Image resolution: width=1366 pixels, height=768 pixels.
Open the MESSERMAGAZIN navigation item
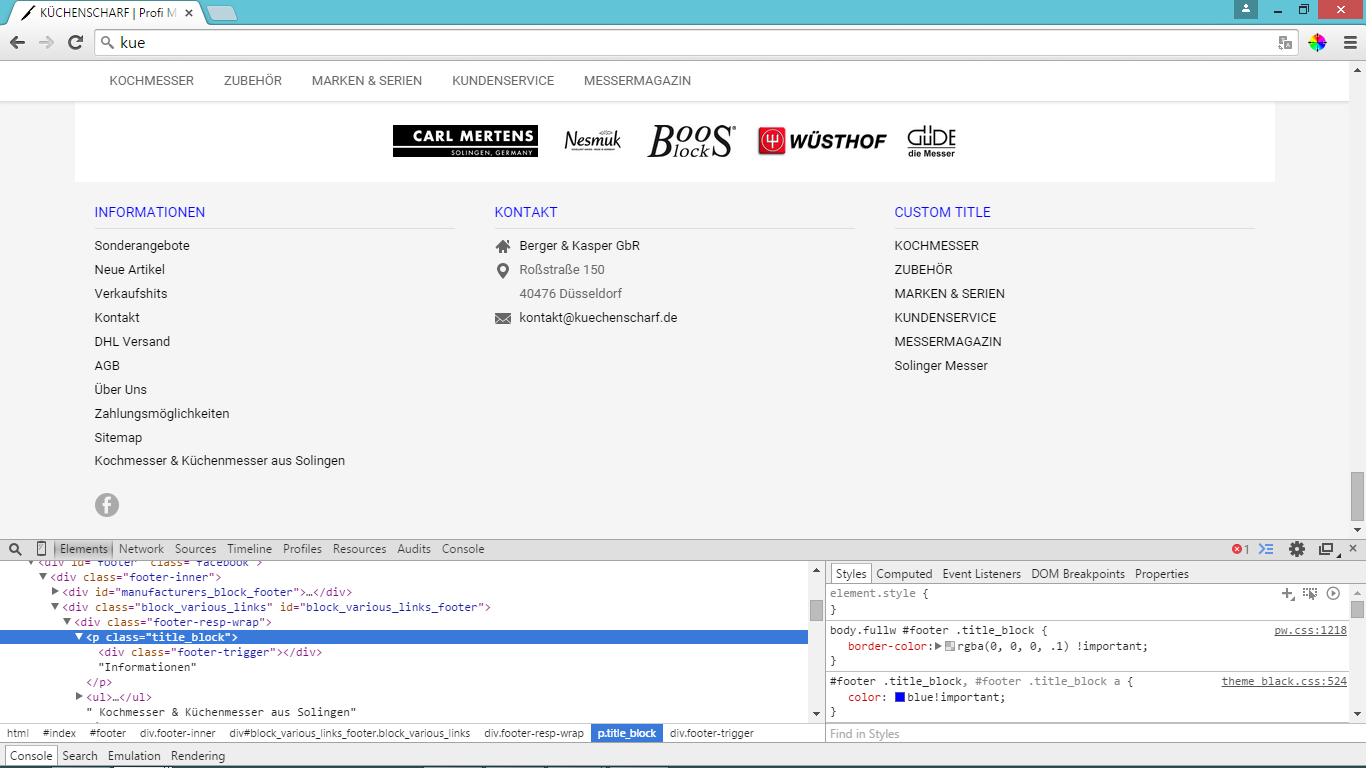pyautogui.click(x=637, y=81)
